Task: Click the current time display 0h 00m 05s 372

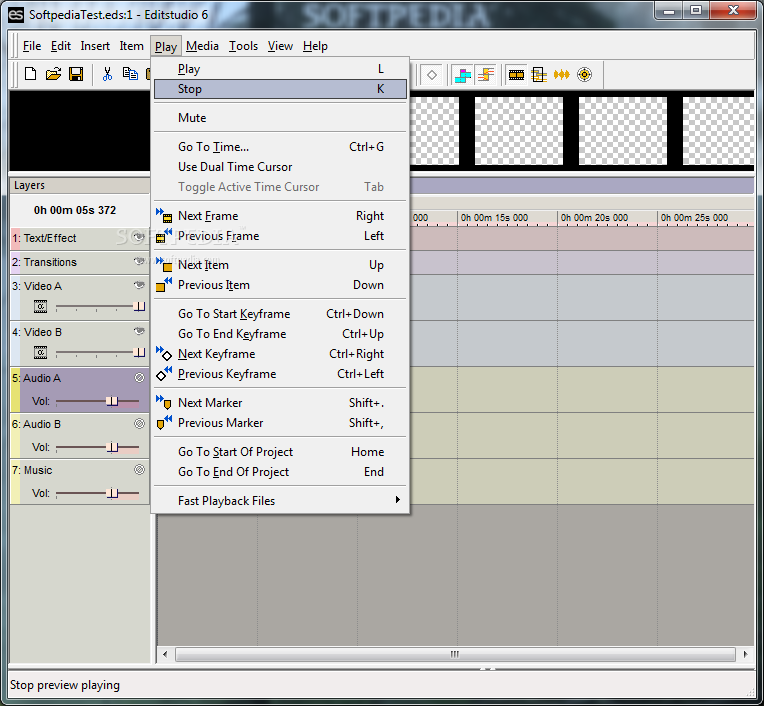Action: point(75,210)
